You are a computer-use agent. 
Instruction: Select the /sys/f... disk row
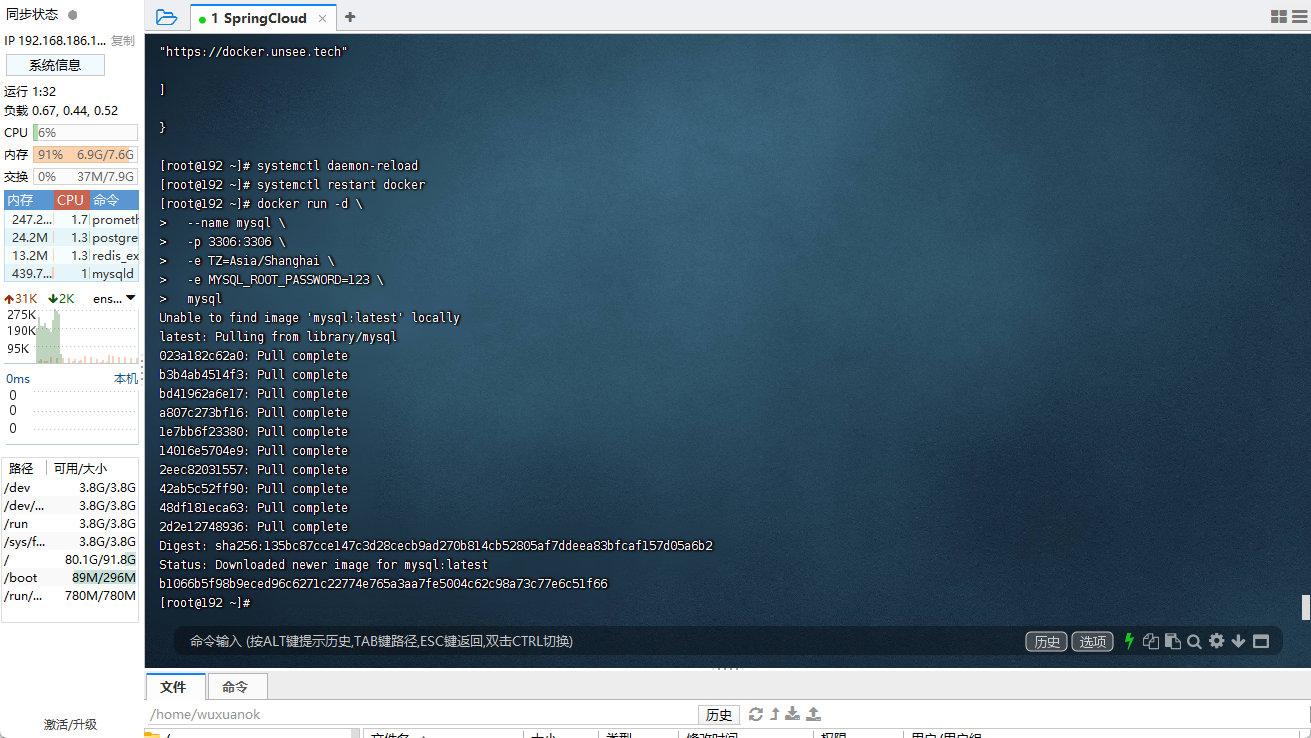(x=70, y=542)
